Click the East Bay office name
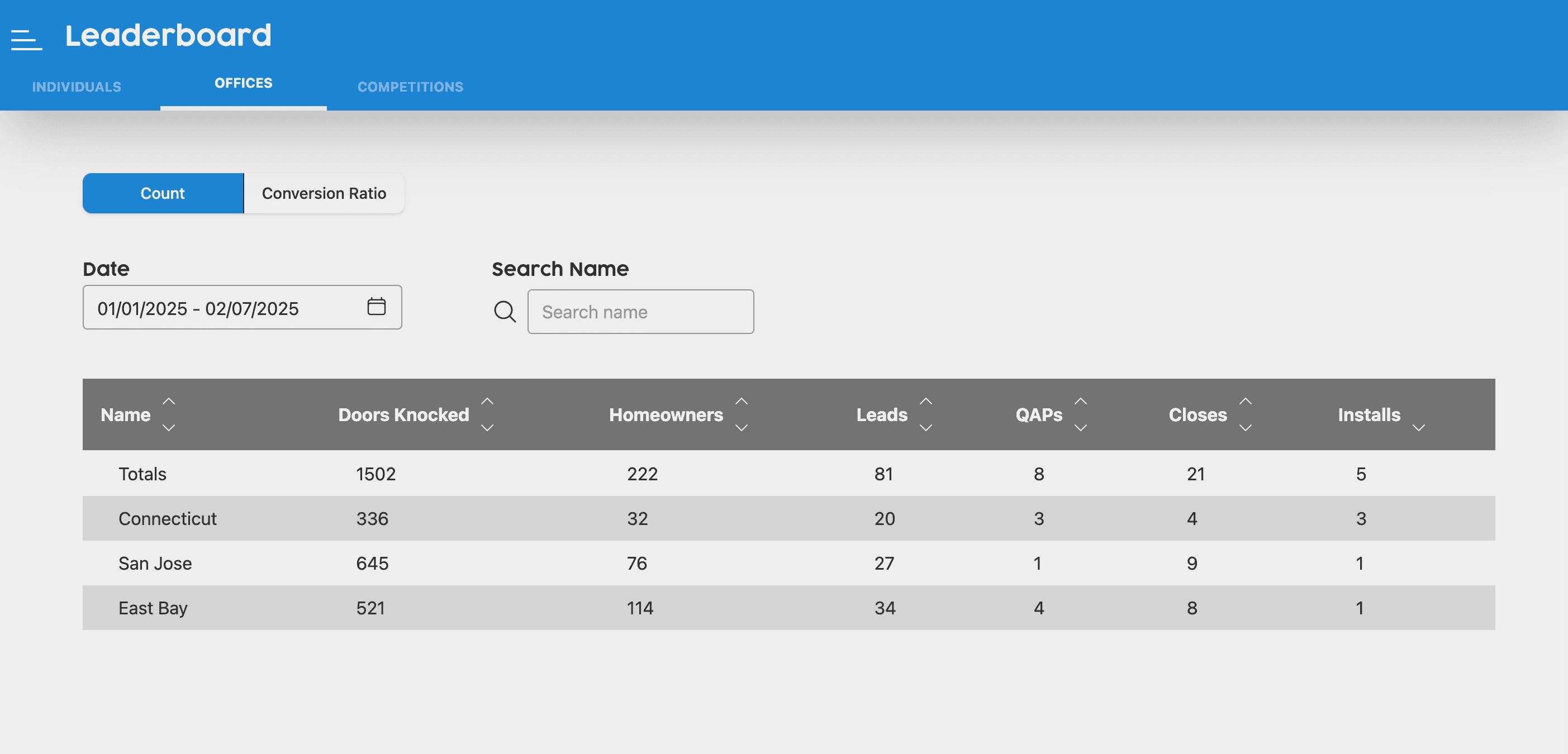This screenshot has height=754, width=1568. 153,608
